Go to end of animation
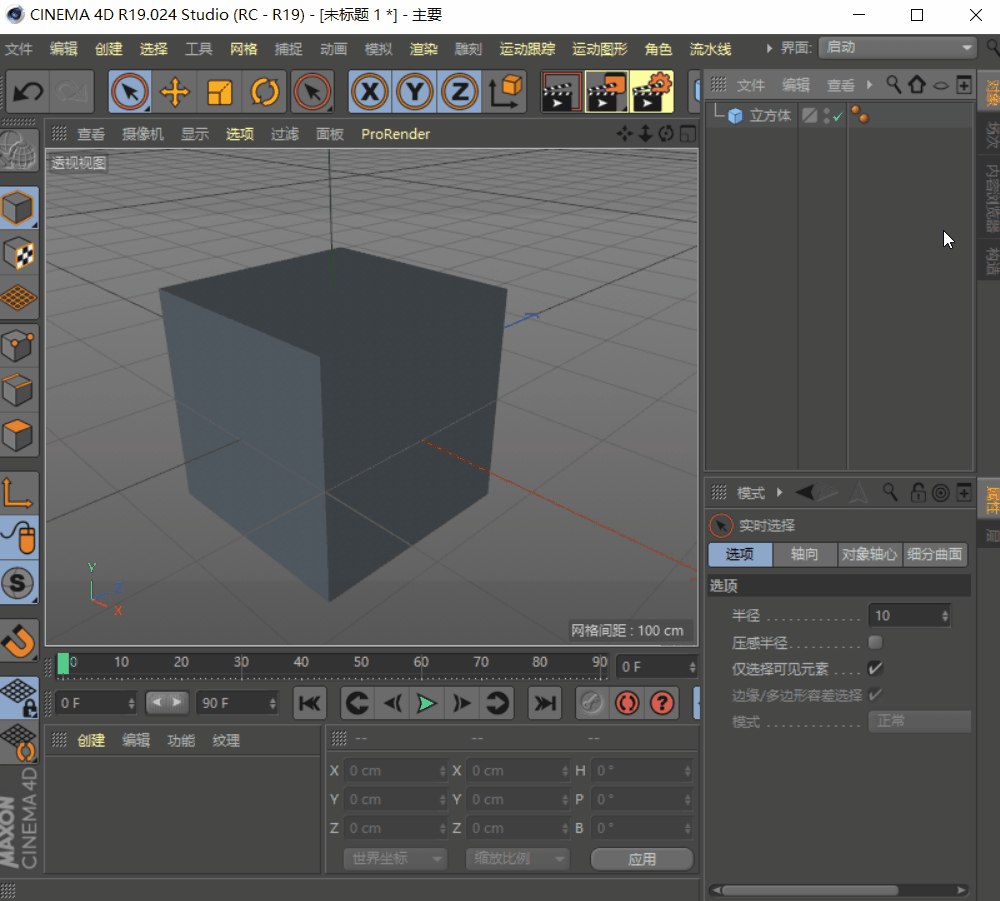This screenshot has height=901, width=1000. click(x=544, y=703)
